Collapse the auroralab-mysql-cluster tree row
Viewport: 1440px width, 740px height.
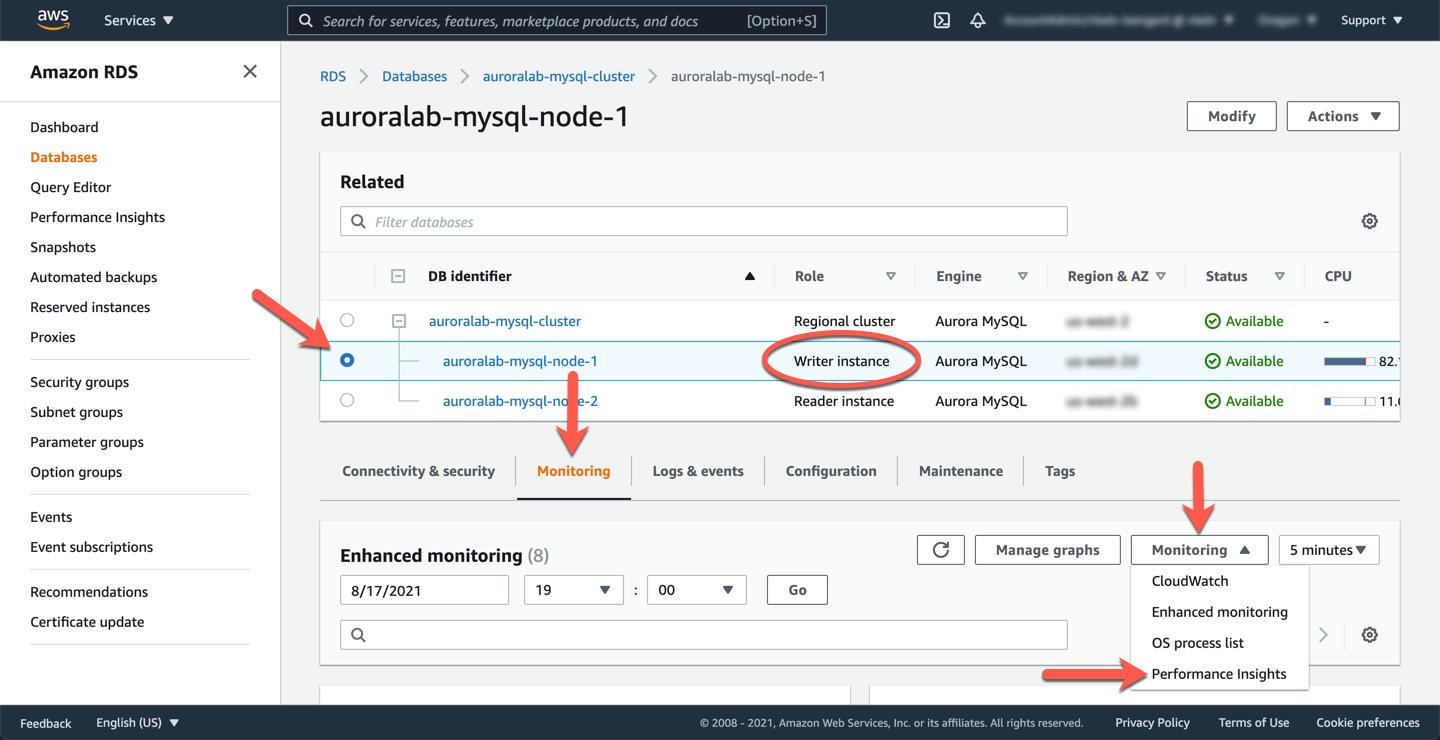[x=399, y=321]
